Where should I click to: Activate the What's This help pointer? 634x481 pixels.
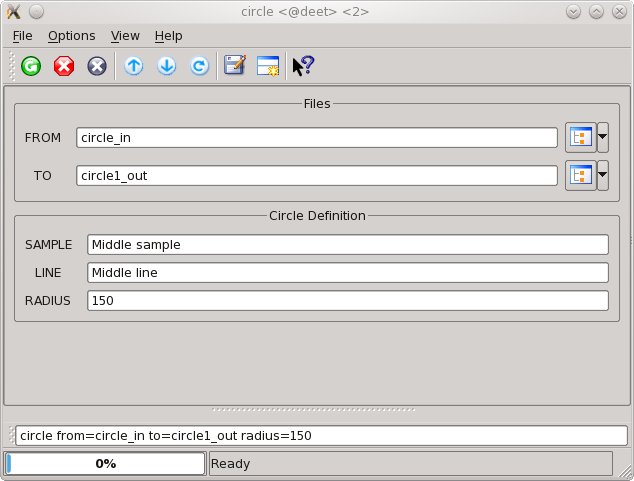tap(303, 66)
